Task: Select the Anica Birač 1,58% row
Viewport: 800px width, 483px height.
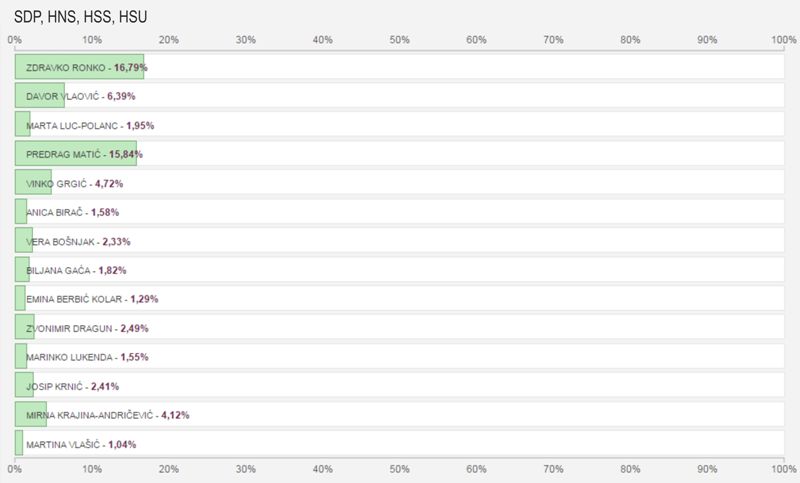Action: (399, 212)
